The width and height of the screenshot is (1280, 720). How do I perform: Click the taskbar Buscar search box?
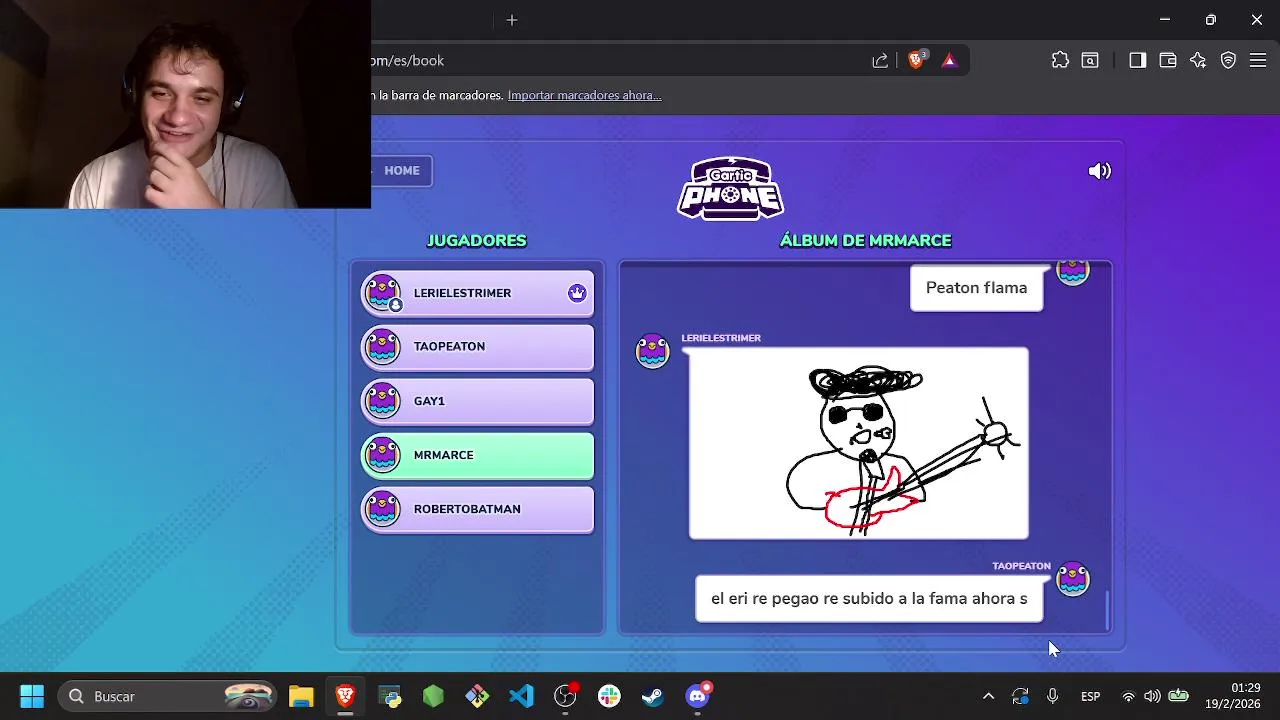[168, 696]
